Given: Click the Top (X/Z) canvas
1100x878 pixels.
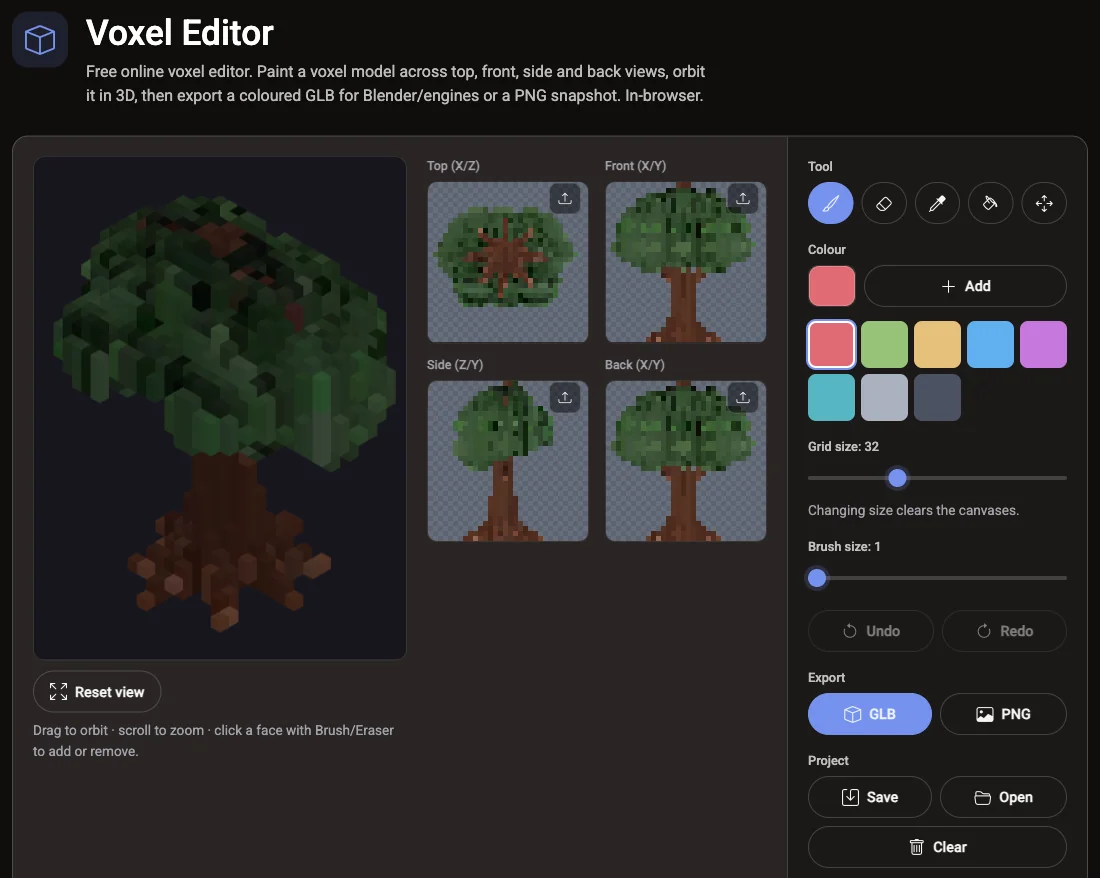Looking at the screenshot, I should click(x=508, y=262).
